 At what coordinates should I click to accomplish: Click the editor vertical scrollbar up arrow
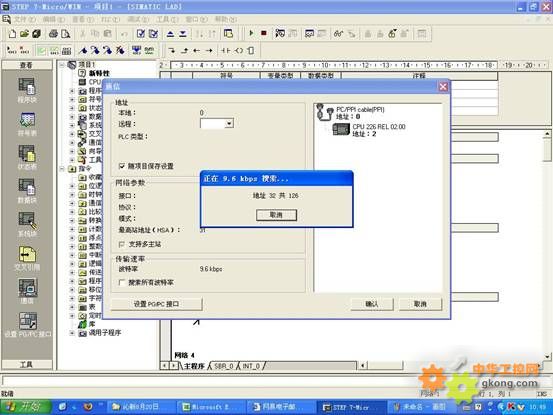click(x=547, y=134)
